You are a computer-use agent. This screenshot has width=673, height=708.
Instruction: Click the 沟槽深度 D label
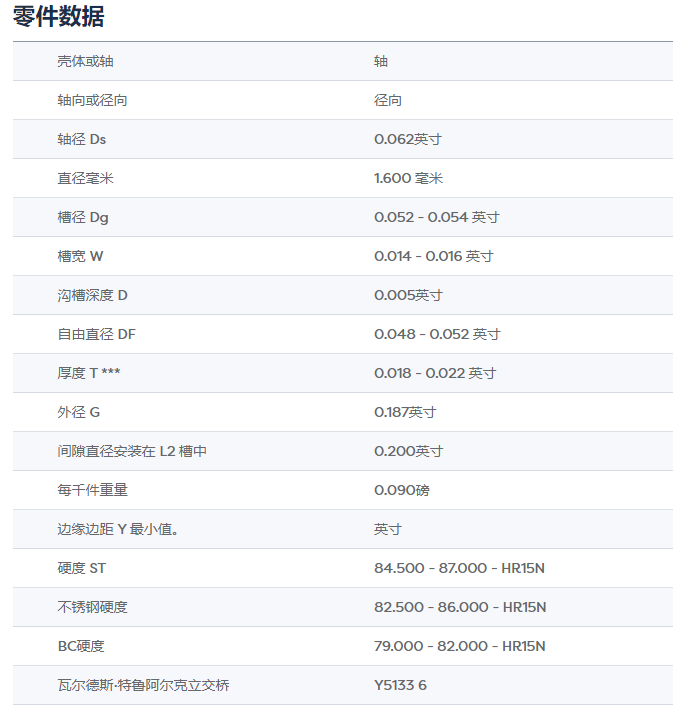(x=93, y=296)
